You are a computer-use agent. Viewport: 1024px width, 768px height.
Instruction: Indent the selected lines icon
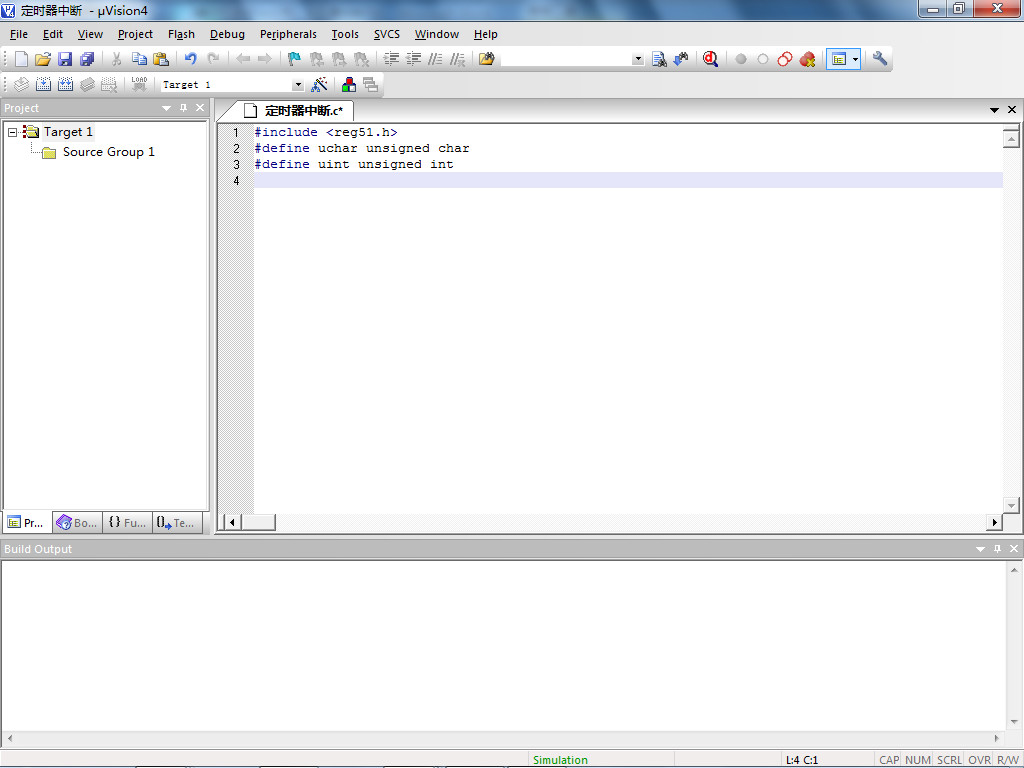[x=391, y=59]
